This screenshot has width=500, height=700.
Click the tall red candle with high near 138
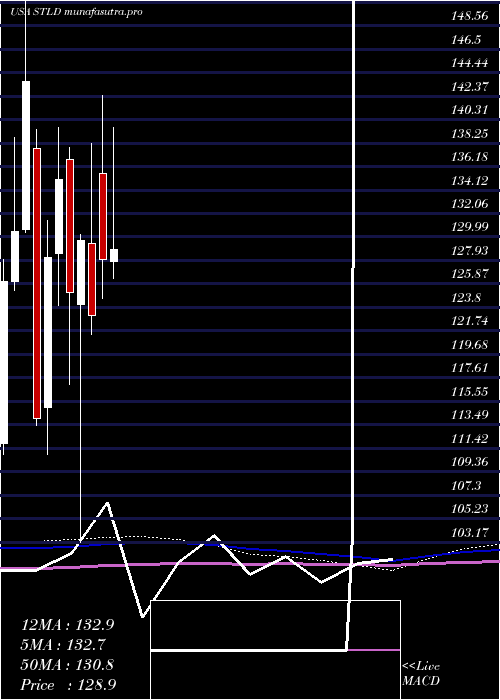click(37, 283)
